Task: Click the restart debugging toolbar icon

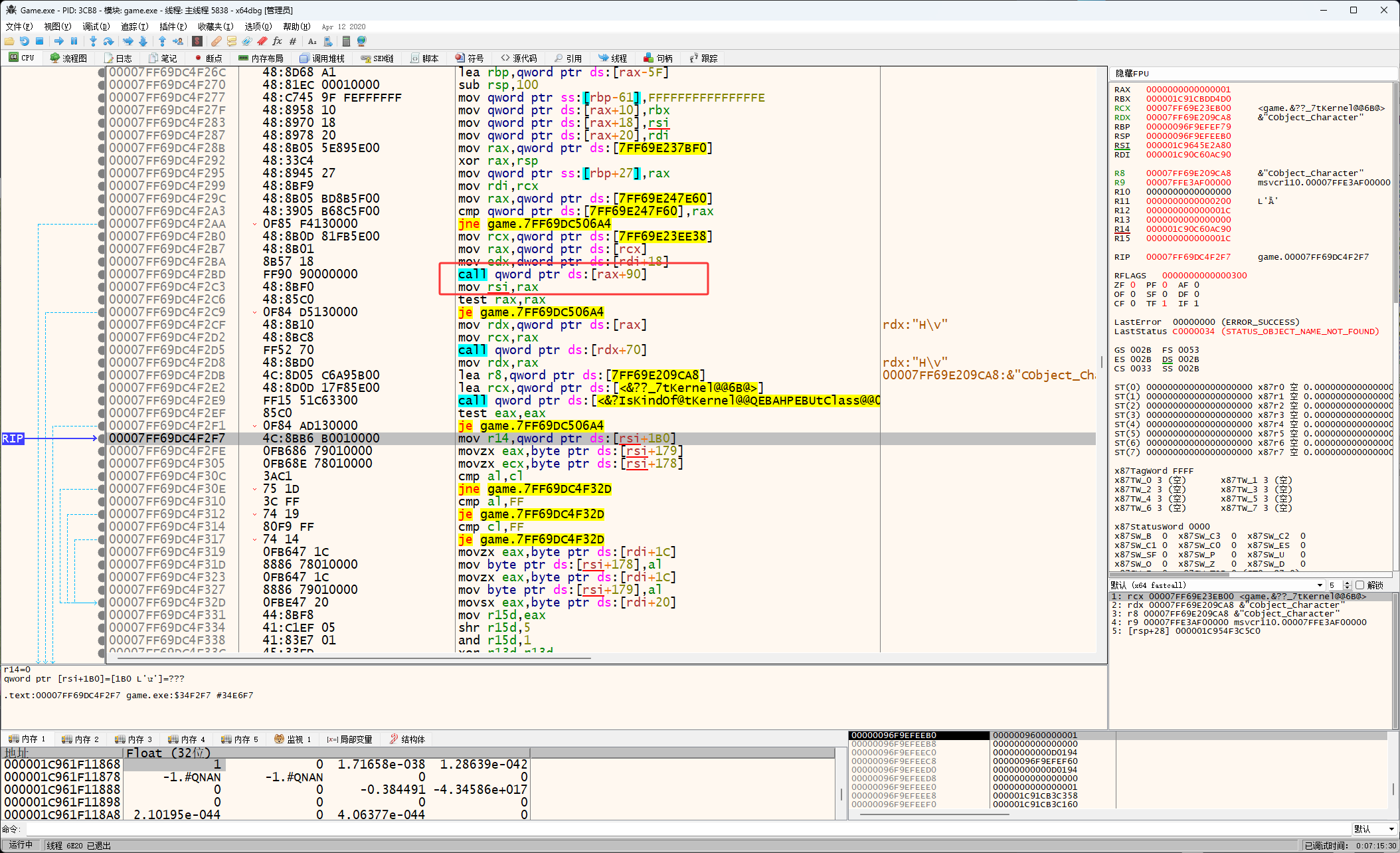Action: click(24, 41)
